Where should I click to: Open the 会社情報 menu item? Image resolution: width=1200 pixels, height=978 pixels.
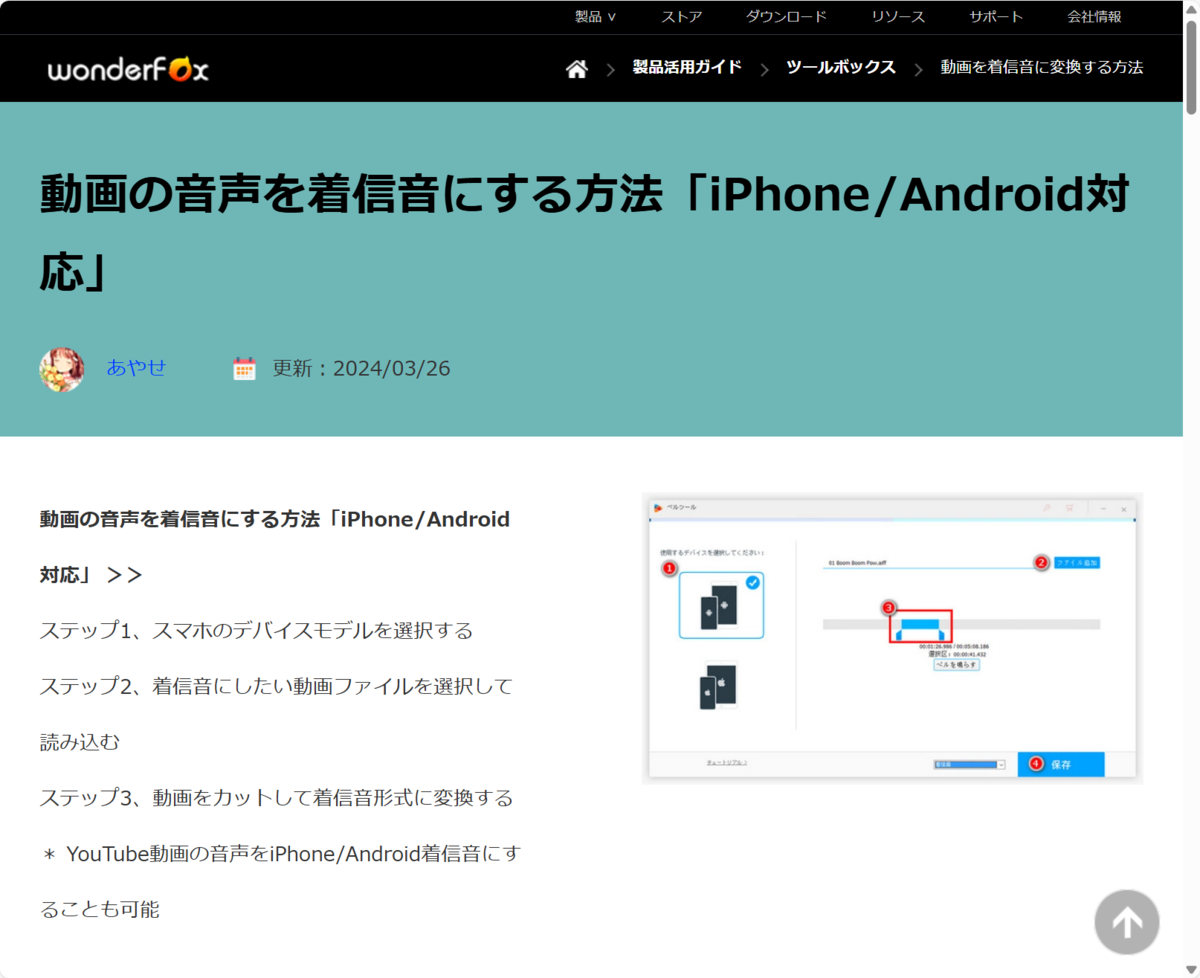1094,17
